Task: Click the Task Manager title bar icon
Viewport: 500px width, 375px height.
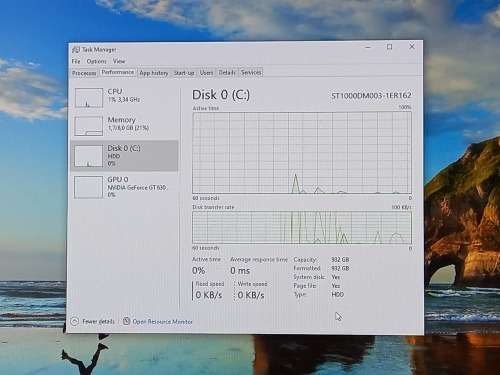Action: click(76, 50)
